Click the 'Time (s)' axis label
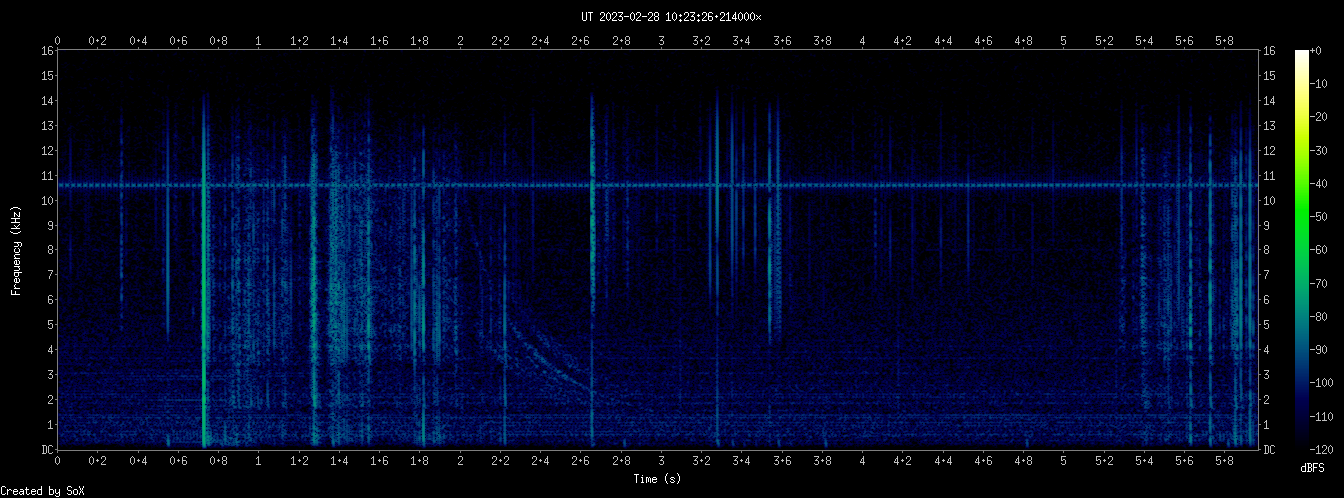 (x=657, y=479)
